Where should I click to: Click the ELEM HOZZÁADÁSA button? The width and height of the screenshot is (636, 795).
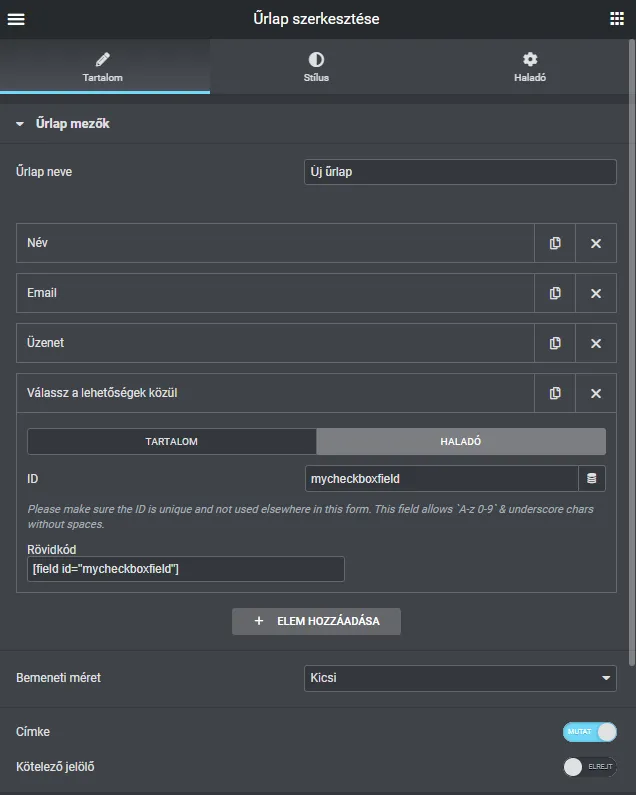[x=316, y=621]
